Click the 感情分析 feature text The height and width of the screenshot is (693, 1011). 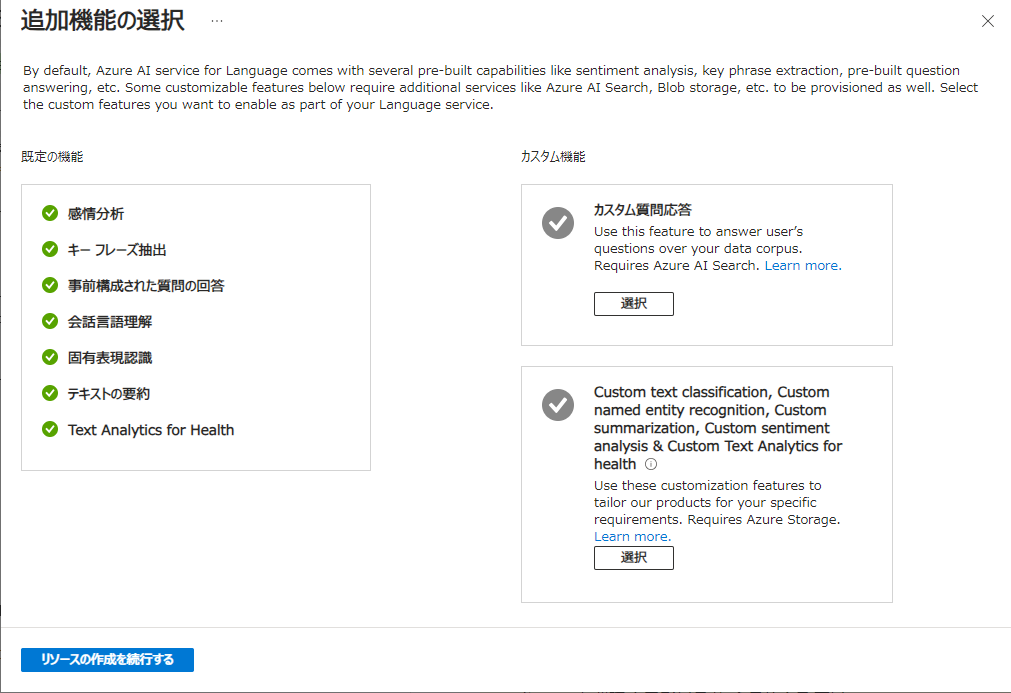(x=95, y=214)
